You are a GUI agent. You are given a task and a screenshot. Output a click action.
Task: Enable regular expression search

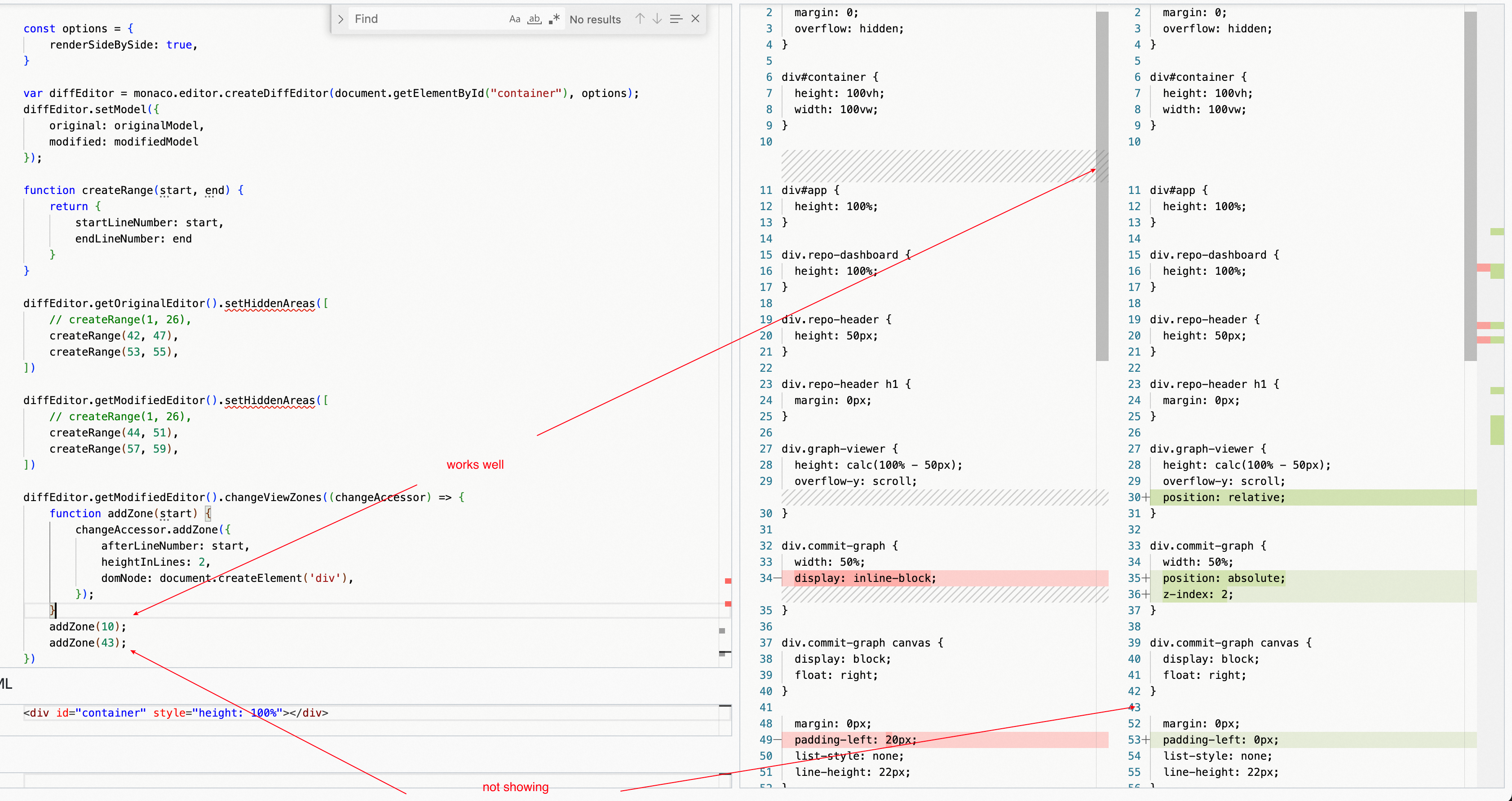553,19
